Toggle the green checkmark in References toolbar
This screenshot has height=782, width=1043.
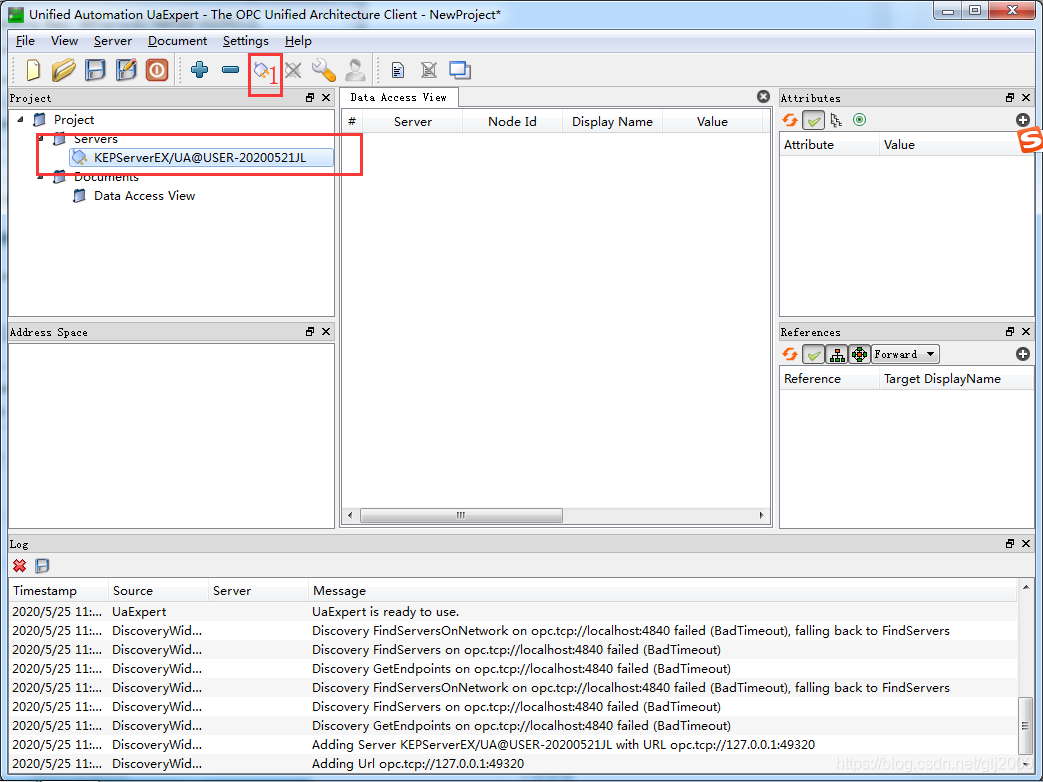[814, 354]
